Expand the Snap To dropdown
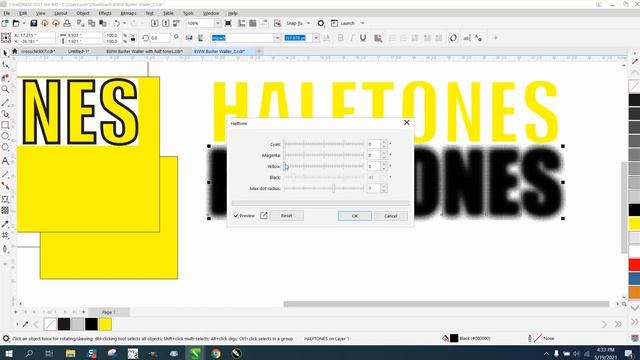 [x=308, y=23]
